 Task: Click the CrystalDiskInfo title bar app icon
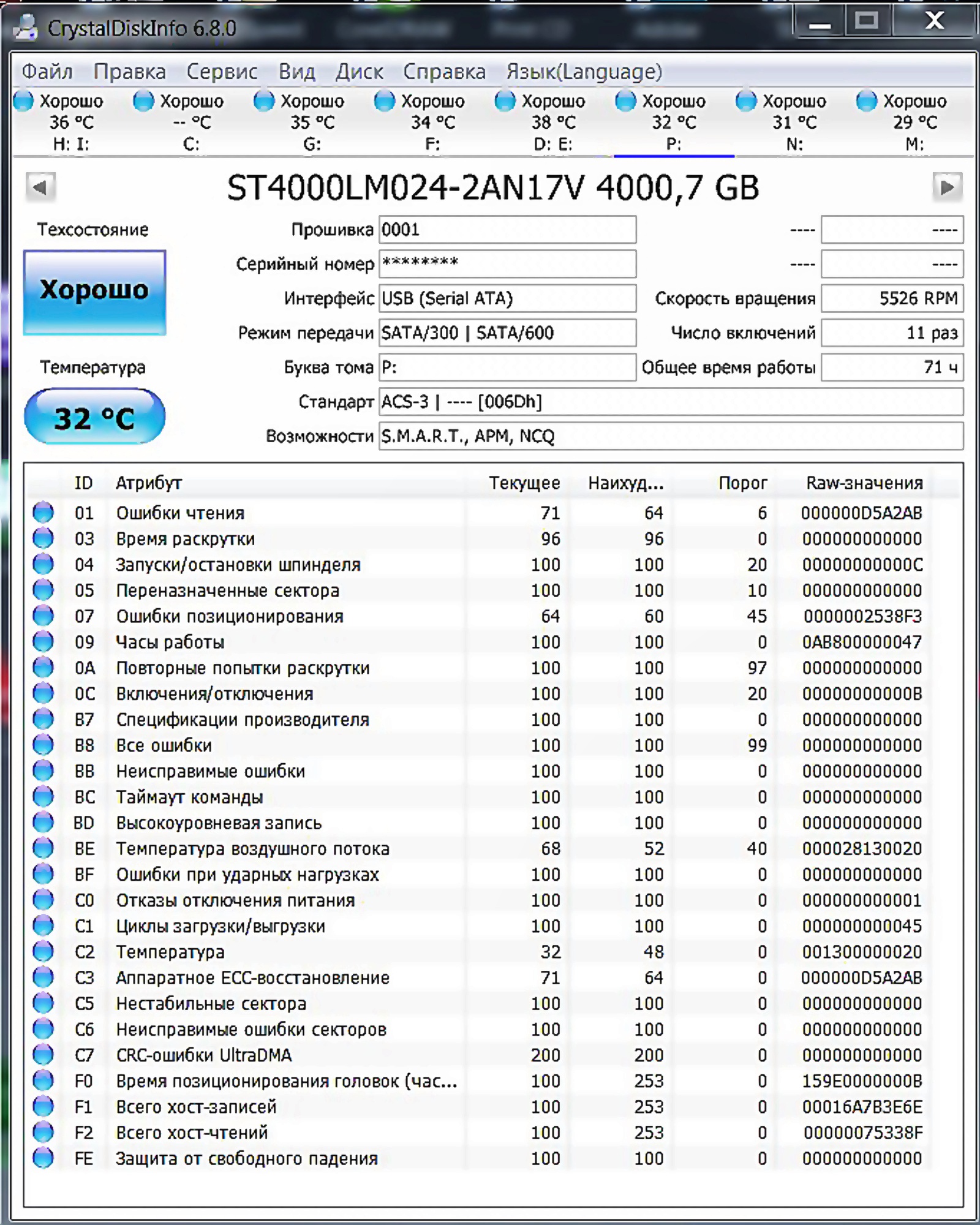pyautogui.click(x=25, y=28)
